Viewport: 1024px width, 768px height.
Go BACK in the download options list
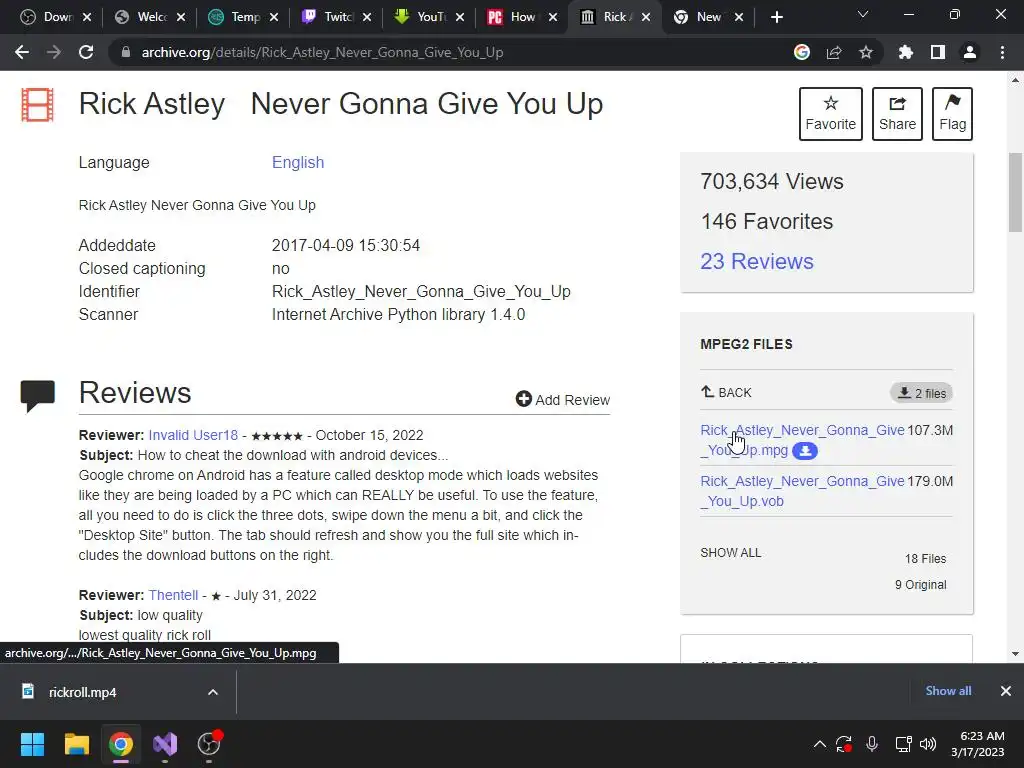[726, 392]
